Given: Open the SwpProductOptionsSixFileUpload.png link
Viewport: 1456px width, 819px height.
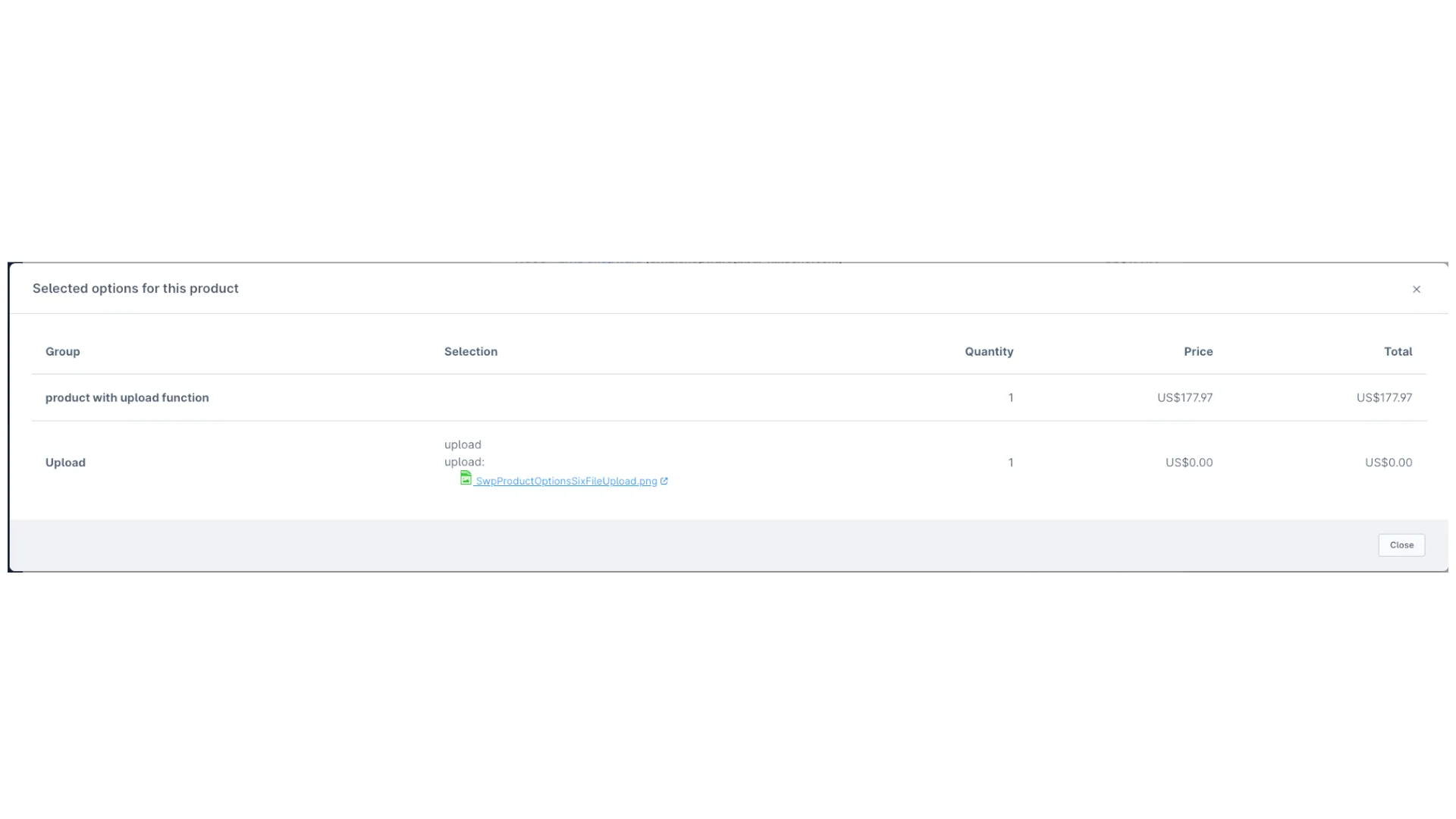Looking at the screenshot, I should tap(566, 482).
